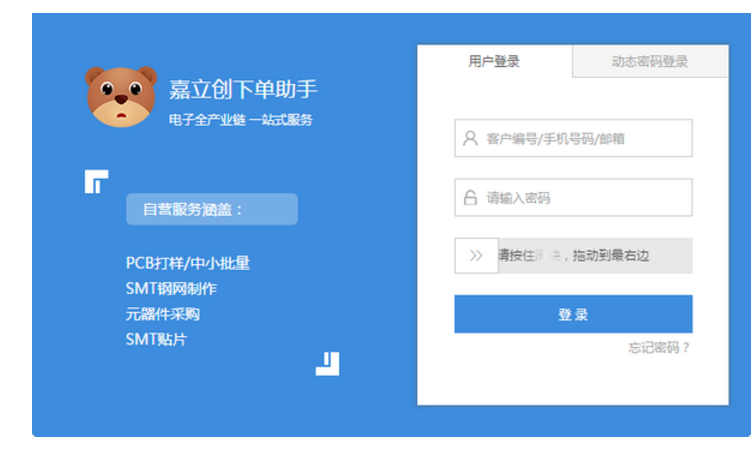
Task: Select the 元器件采购 service item
Action: 163,314
